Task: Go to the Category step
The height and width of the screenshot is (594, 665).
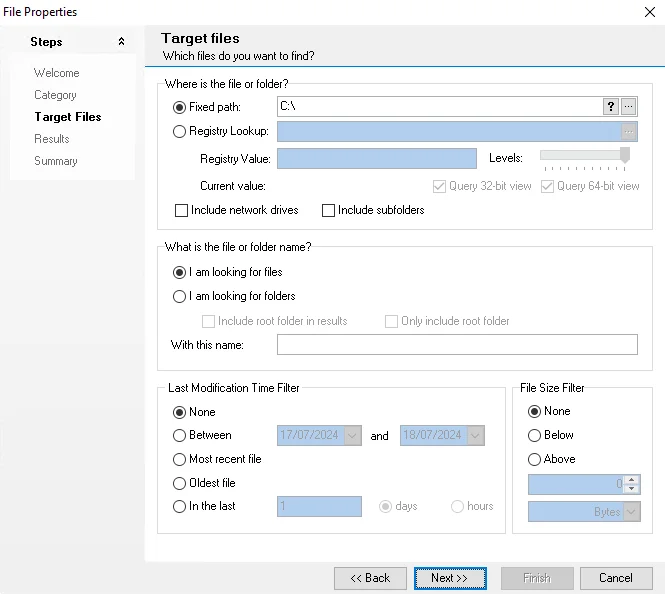Action: pos(55,95)
